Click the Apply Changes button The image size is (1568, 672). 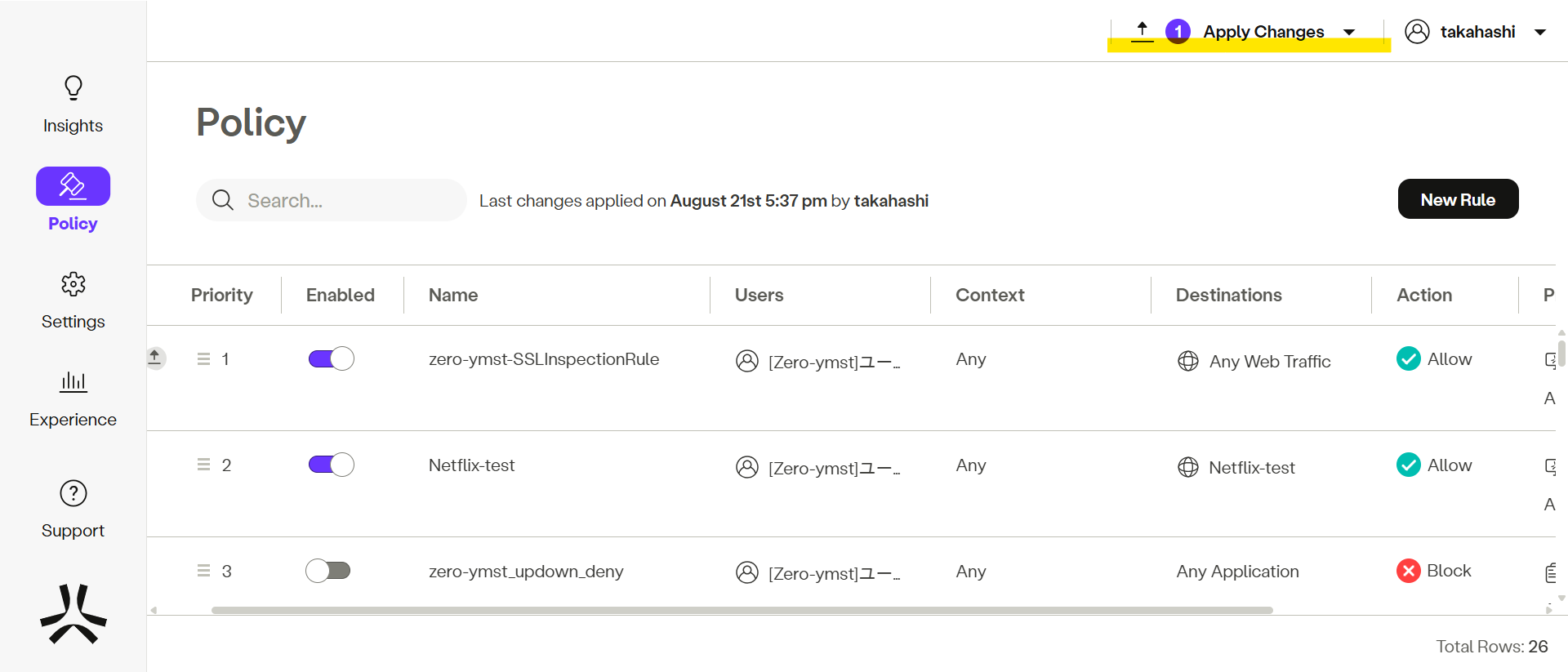pos(1263,32)
